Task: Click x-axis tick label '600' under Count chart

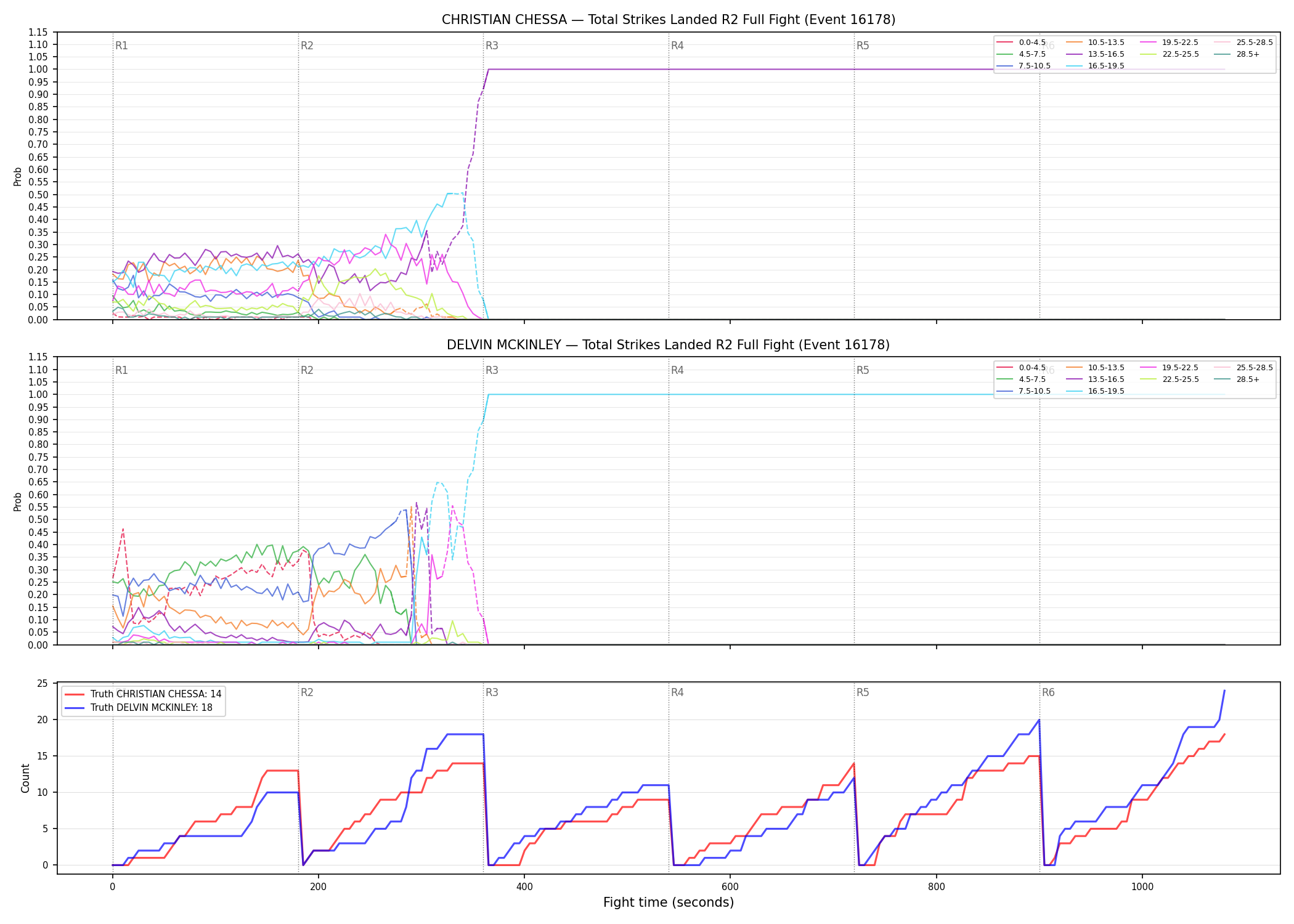Action: (x=730, y=887)
